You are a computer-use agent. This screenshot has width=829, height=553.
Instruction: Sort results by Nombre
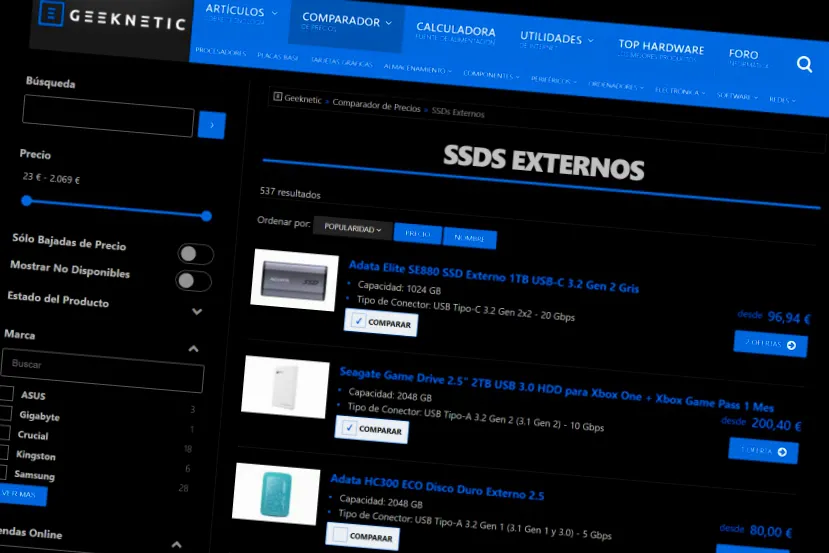point(469,238)
